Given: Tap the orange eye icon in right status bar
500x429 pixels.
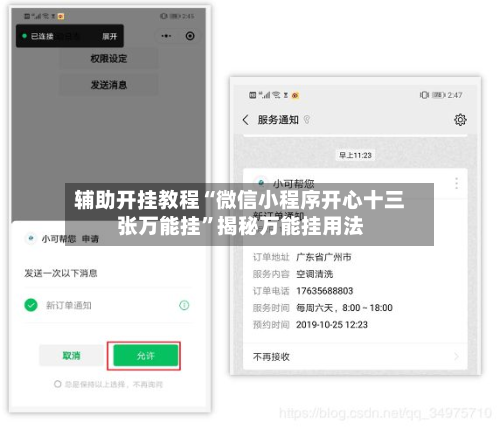Looking at the screenshot, I should coord(295,96).
